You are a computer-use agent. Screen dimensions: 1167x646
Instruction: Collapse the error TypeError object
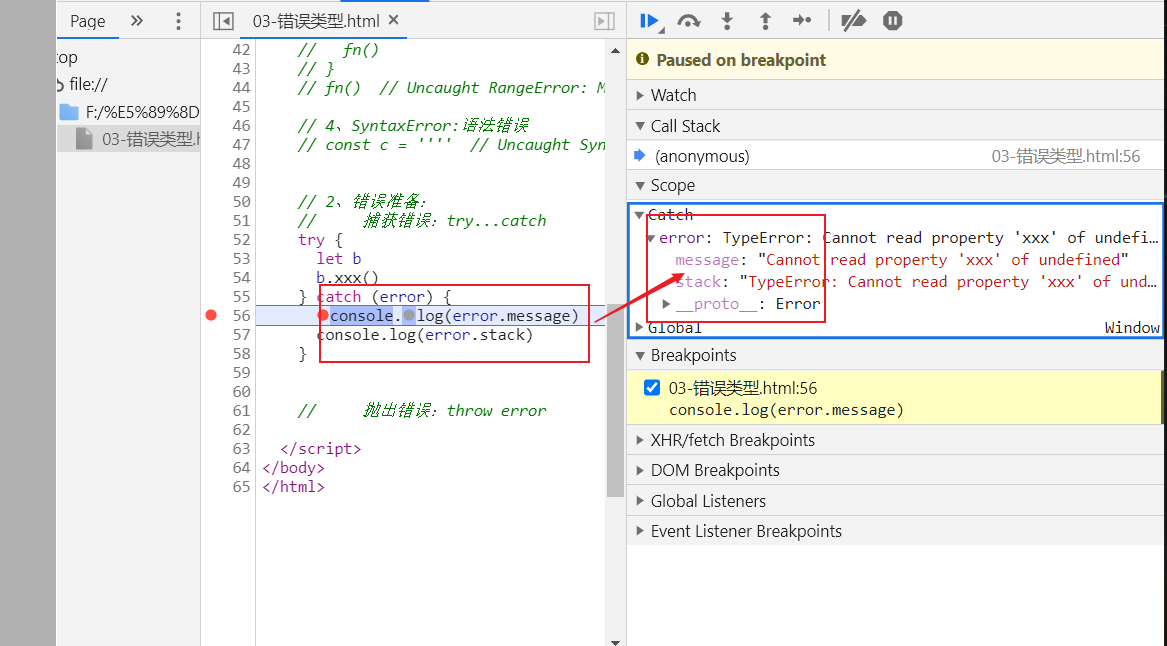[651, 238]
